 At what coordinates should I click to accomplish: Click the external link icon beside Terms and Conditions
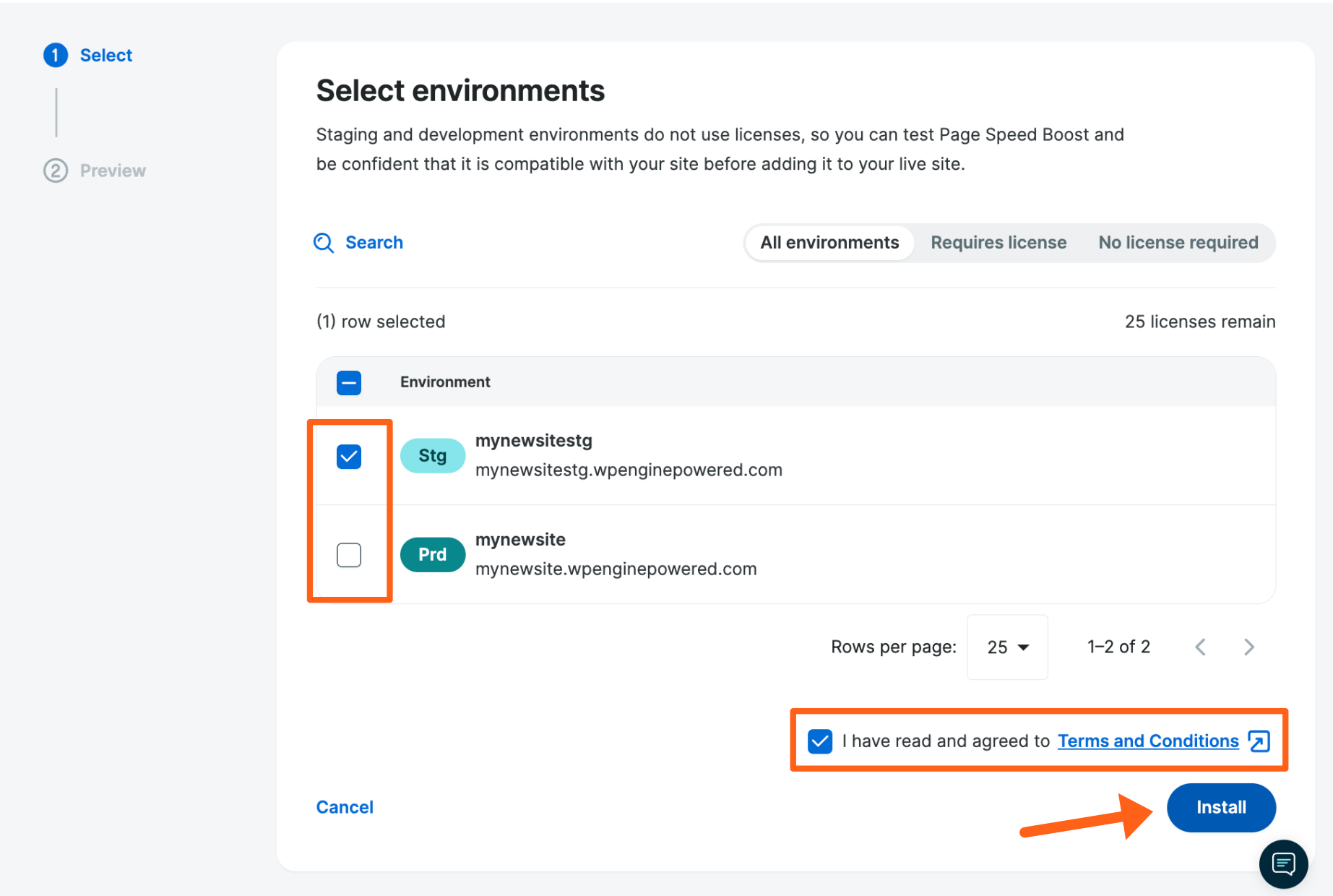coord(1259,741)
